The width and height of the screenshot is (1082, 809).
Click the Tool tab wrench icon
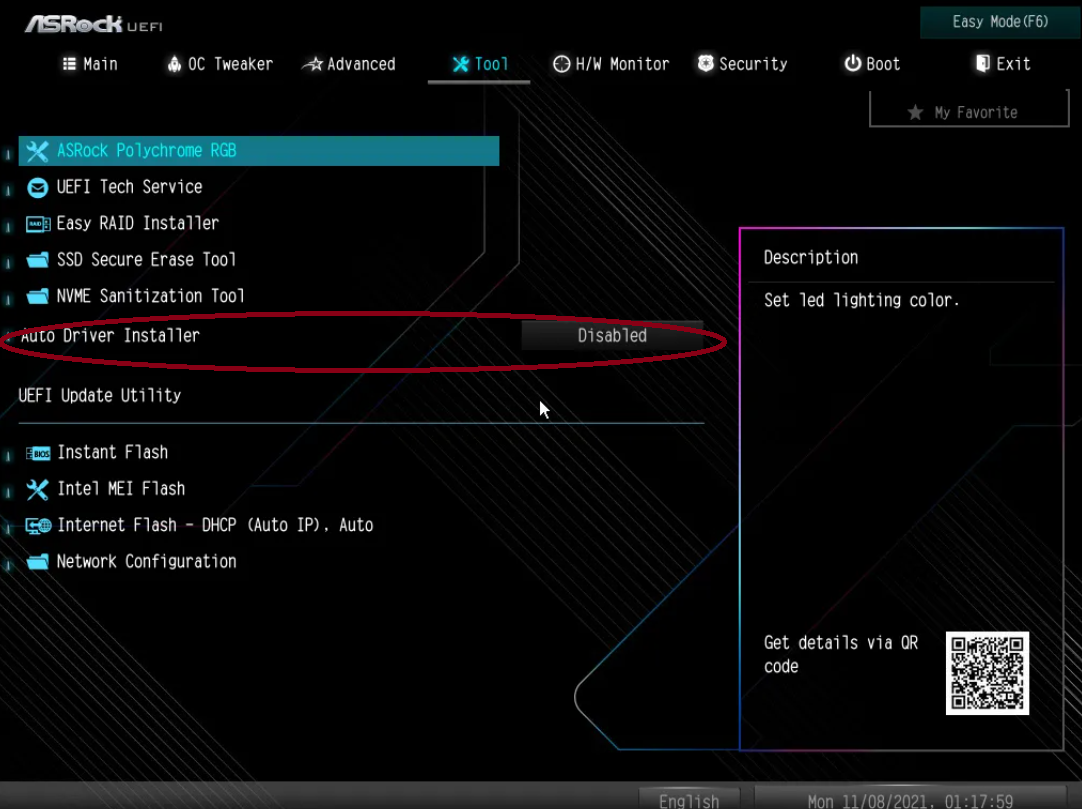(x=460, y=64)
